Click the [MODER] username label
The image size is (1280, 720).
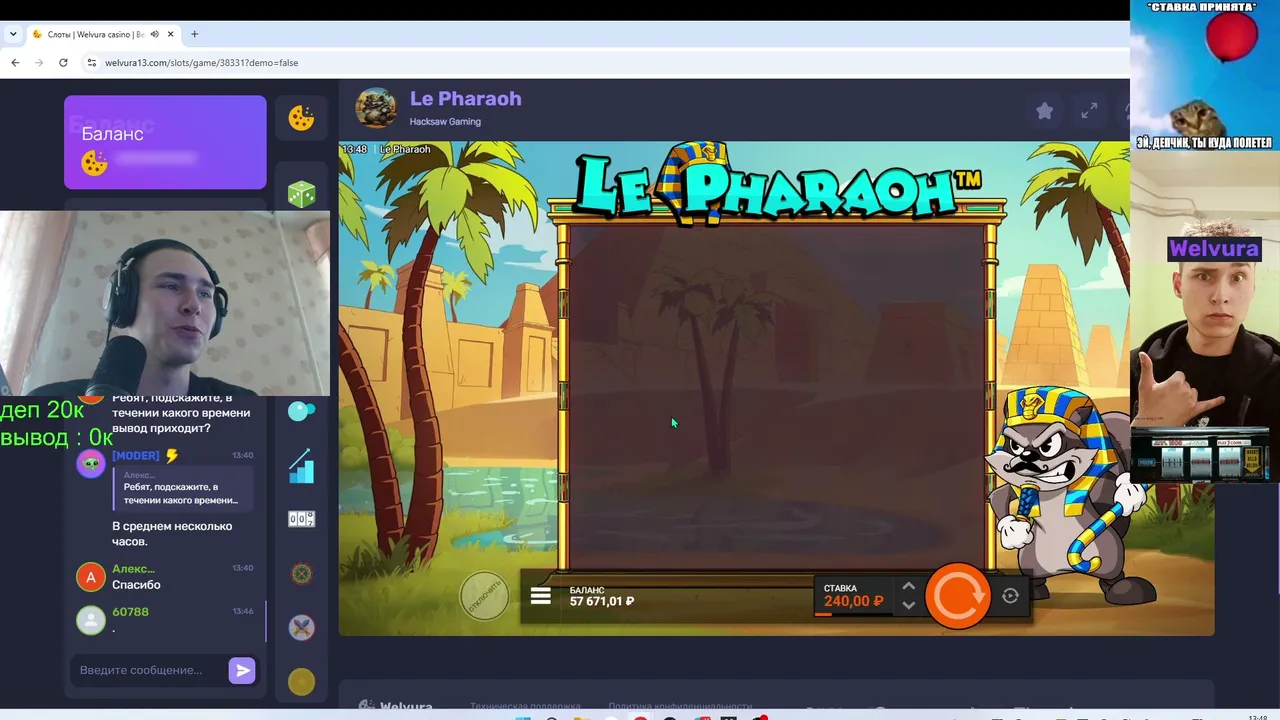(136, 456)
